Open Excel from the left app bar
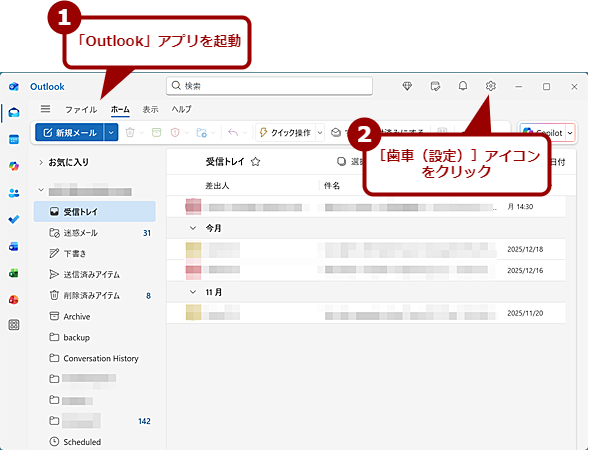Image resolution: width=589 pixels, height=451 pixels. [14, 273]
